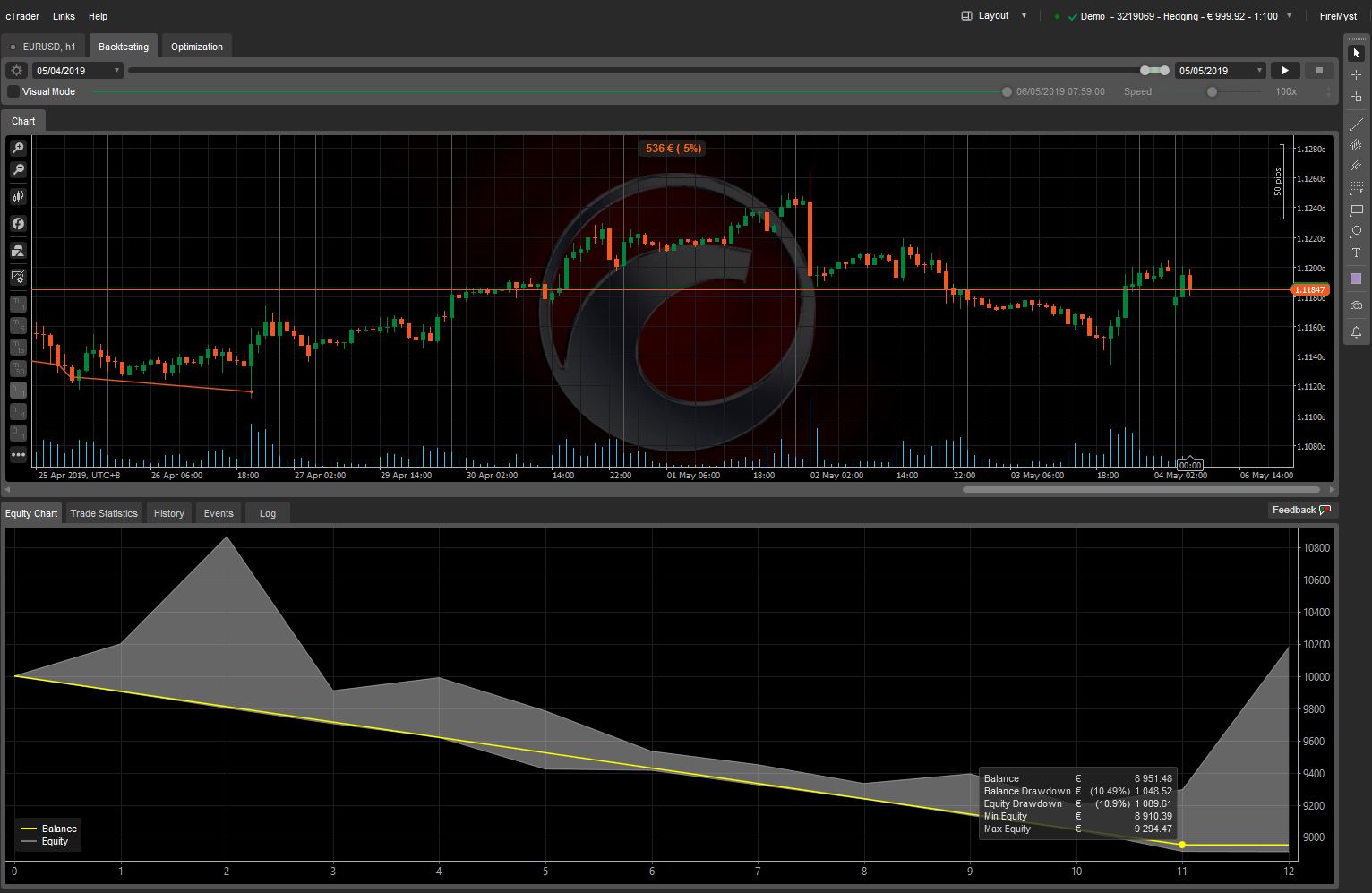This screenshot has height=893, width=1372.
Task: Open price alerts bell icon
Action: (1356, 332)
